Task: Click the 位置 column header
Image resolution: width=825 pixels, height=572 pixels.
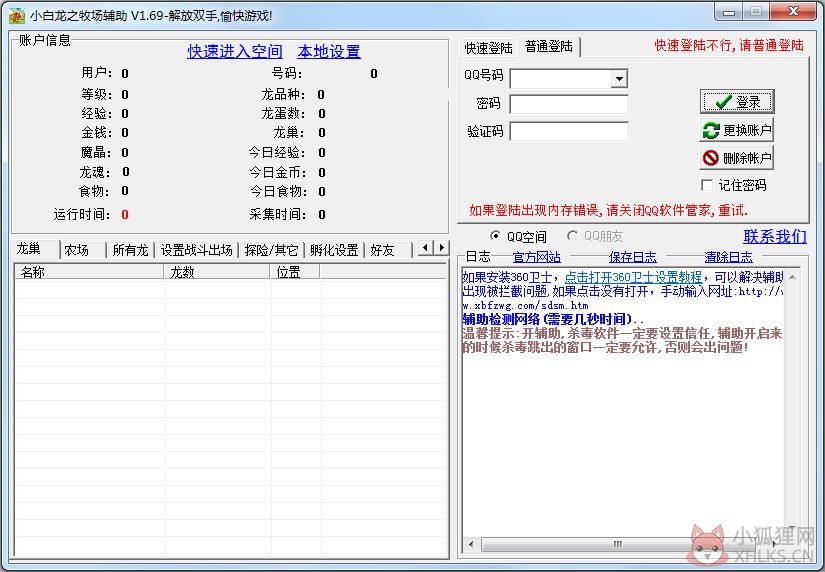Action: 295,272
